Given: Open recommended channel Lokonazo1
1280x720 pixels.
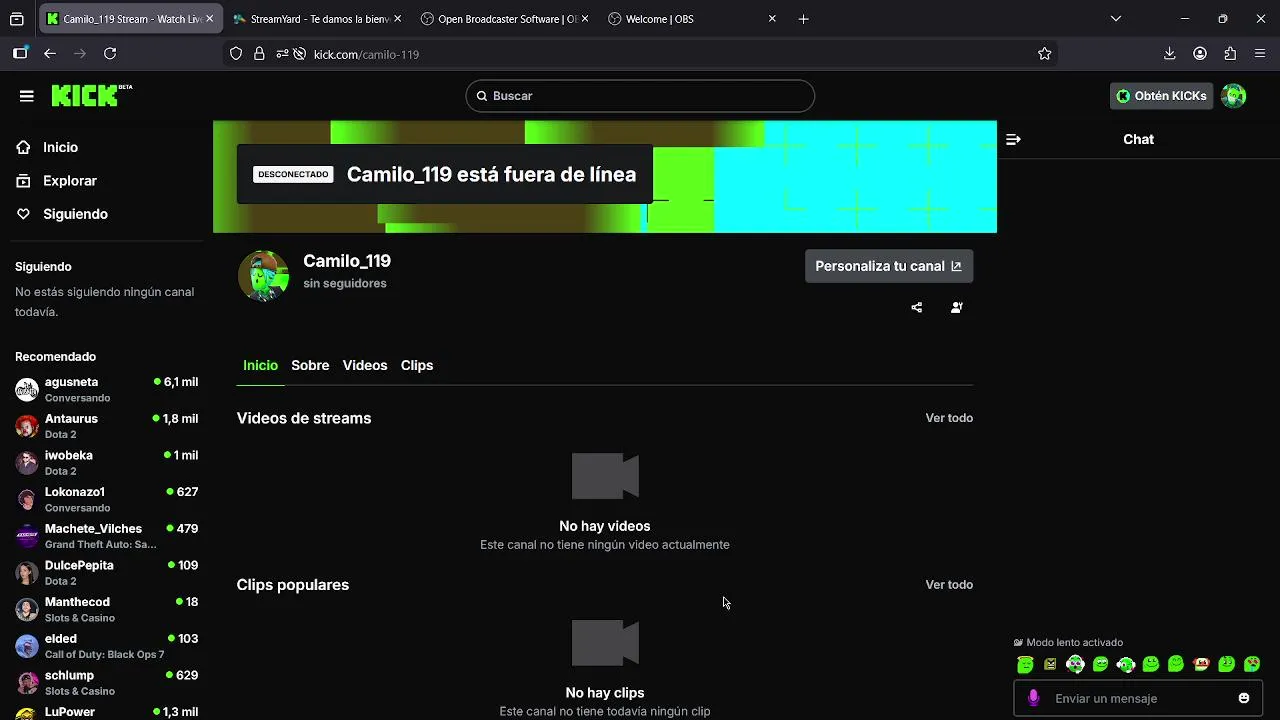Looking at the screenshot, I should (105, 499).
